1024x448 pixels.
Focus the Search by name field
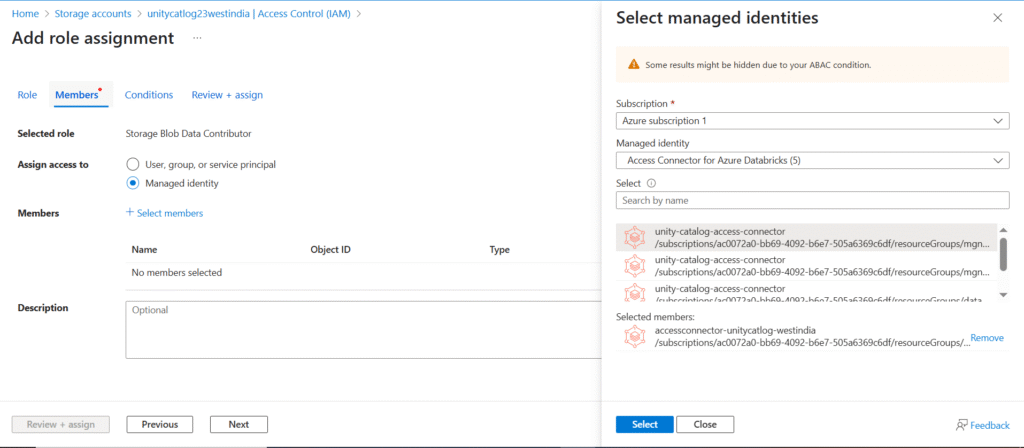tap(812, 200)
